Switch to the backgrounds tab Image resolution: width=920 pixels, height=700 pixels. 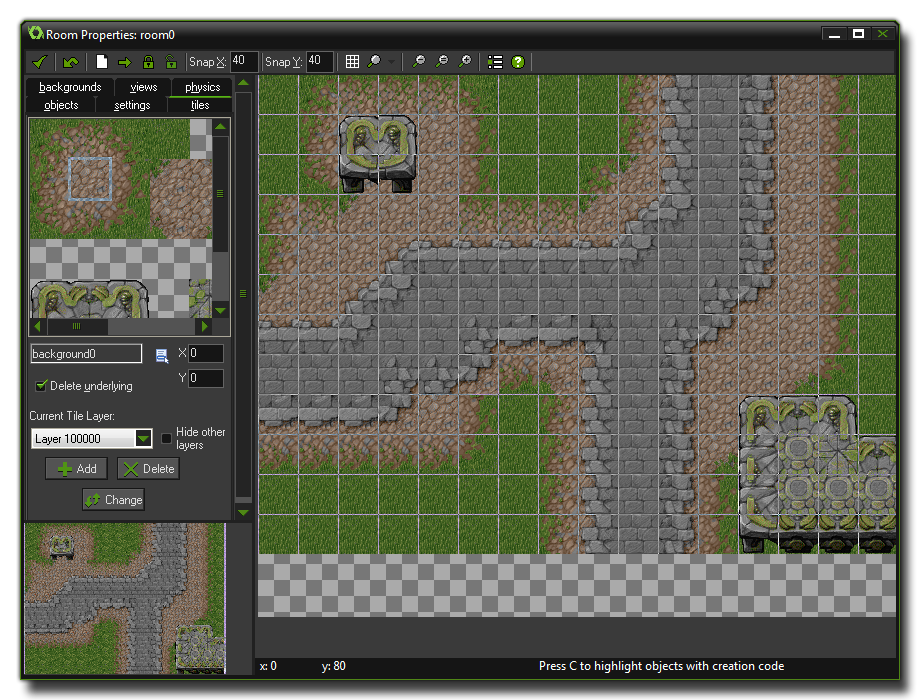pos(70,87)
